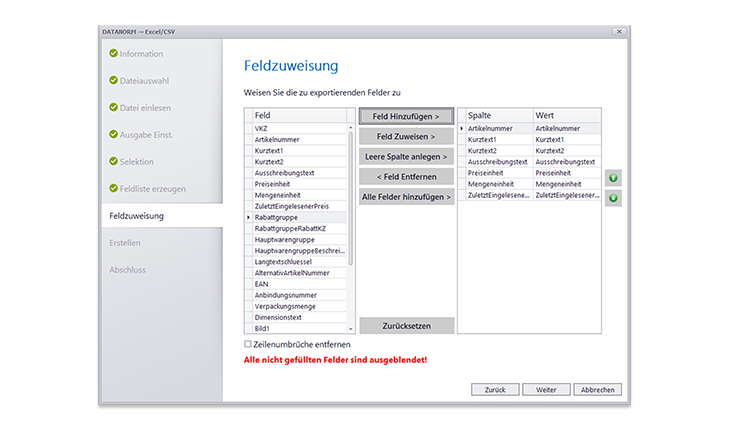
Task: Select Langtextschluessel field row
Action: click(x=299, y=262)
